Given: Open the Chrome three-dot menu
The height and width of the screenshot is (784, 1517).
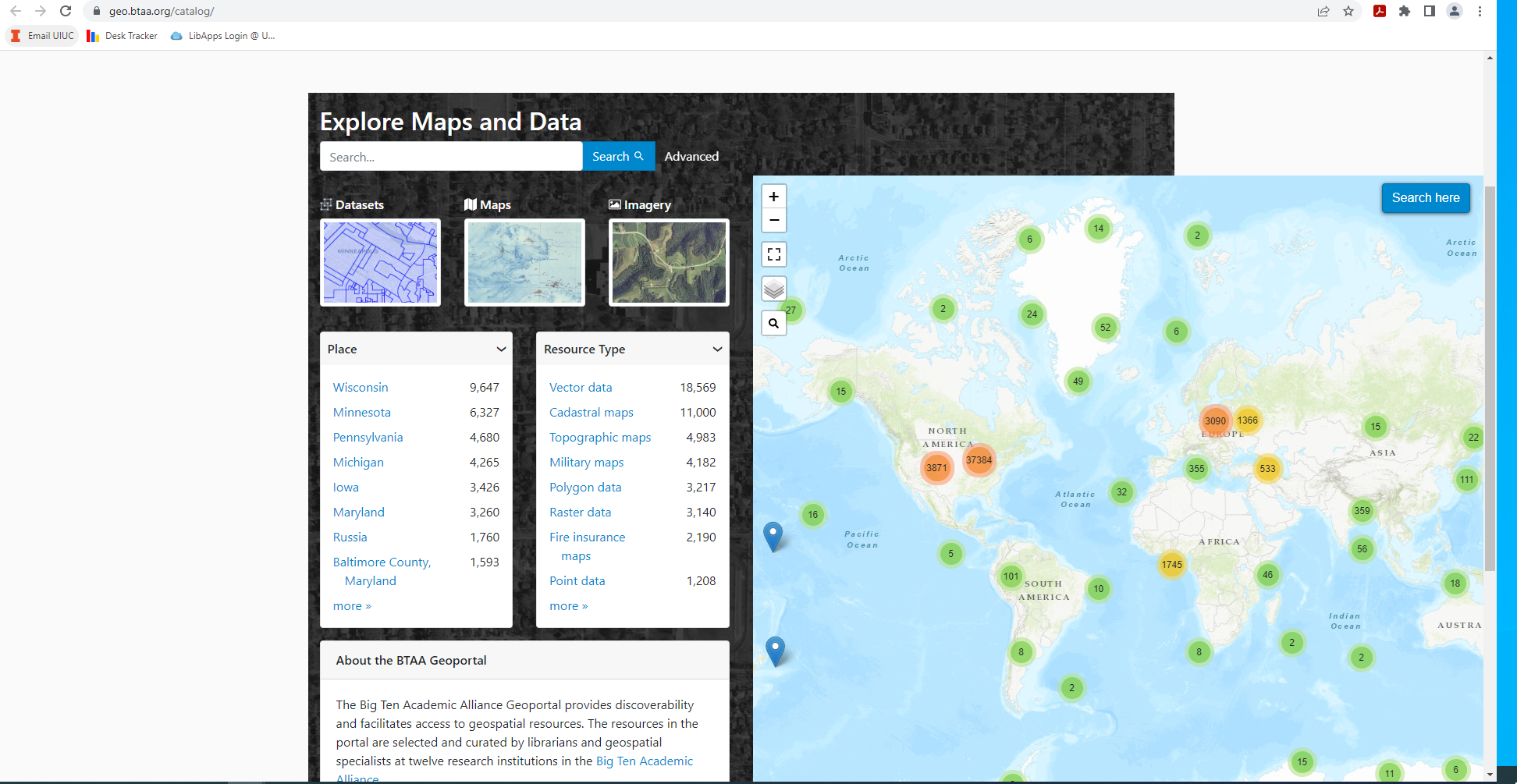Looking at the screenshot, I should point(1480,11).
